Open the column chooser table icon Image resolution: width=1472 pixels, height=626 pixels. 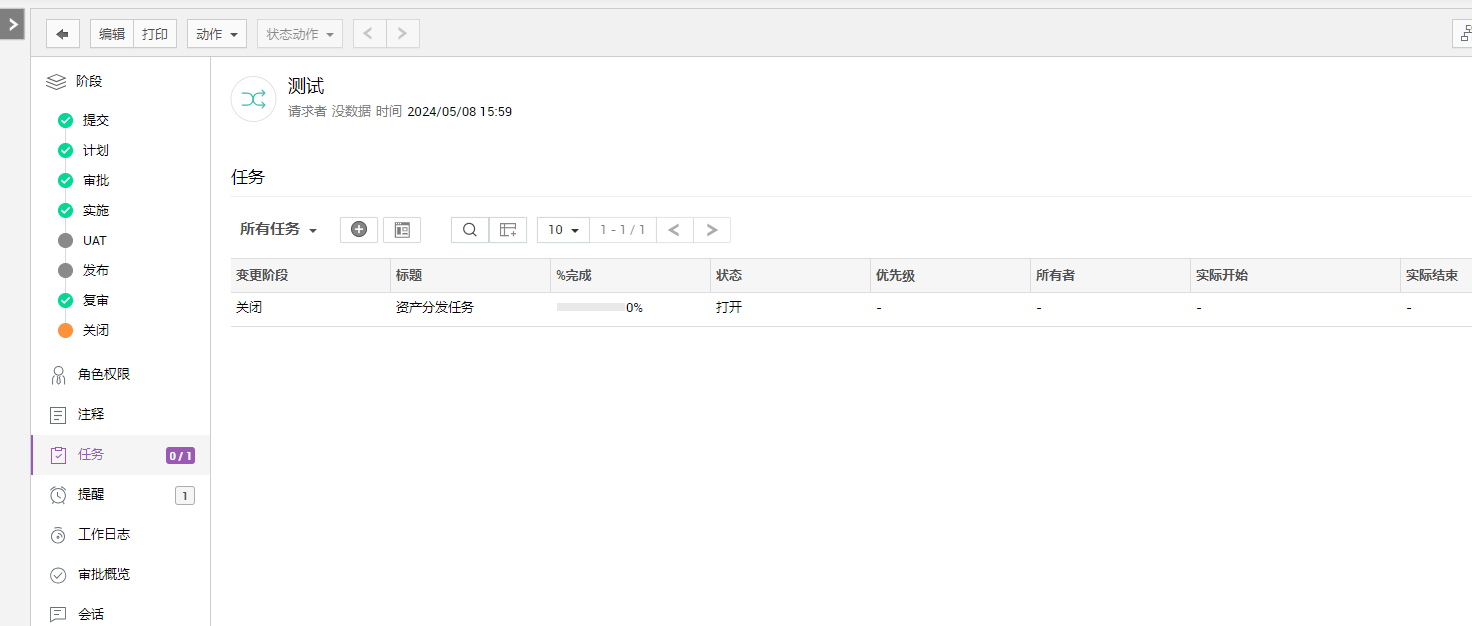pyautogui.click(x=507, y=230)
